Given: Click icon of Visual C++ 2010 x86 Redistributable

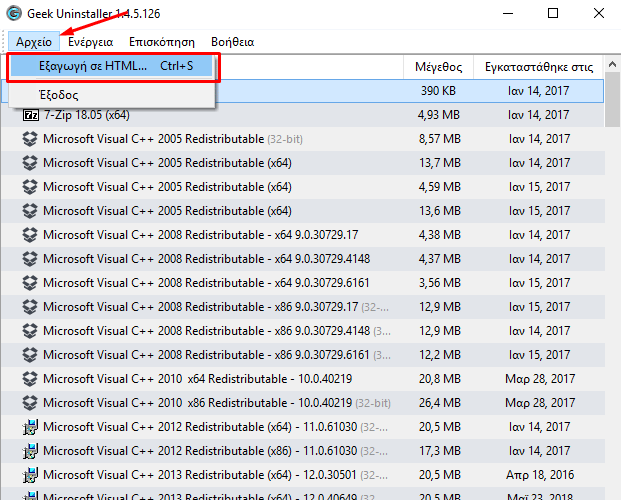Looking at the screenshot, I should (x=30, y=403).
